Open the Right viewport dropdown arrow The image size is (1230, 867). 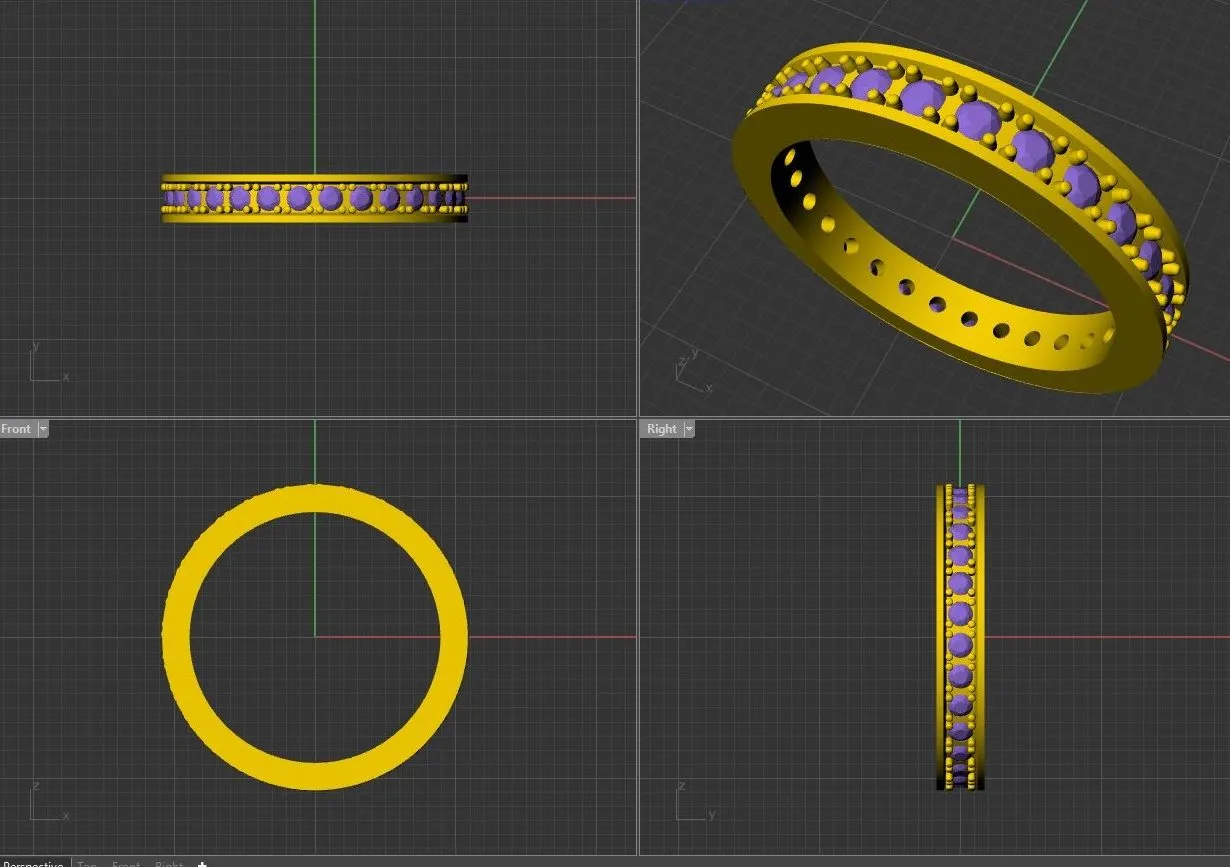click(689, 429)
